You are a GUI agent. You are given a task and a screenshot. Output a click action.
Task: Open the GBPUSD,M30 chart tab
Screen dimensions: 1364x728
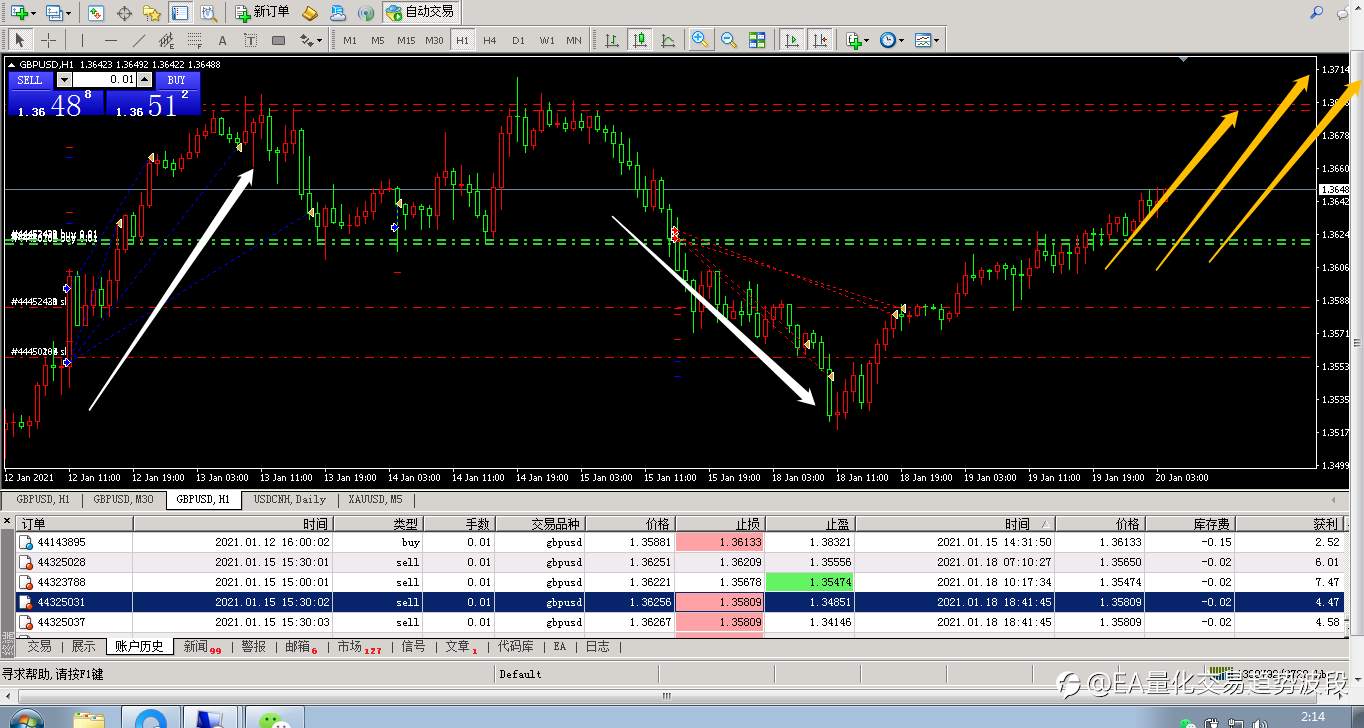pos(124,499)
